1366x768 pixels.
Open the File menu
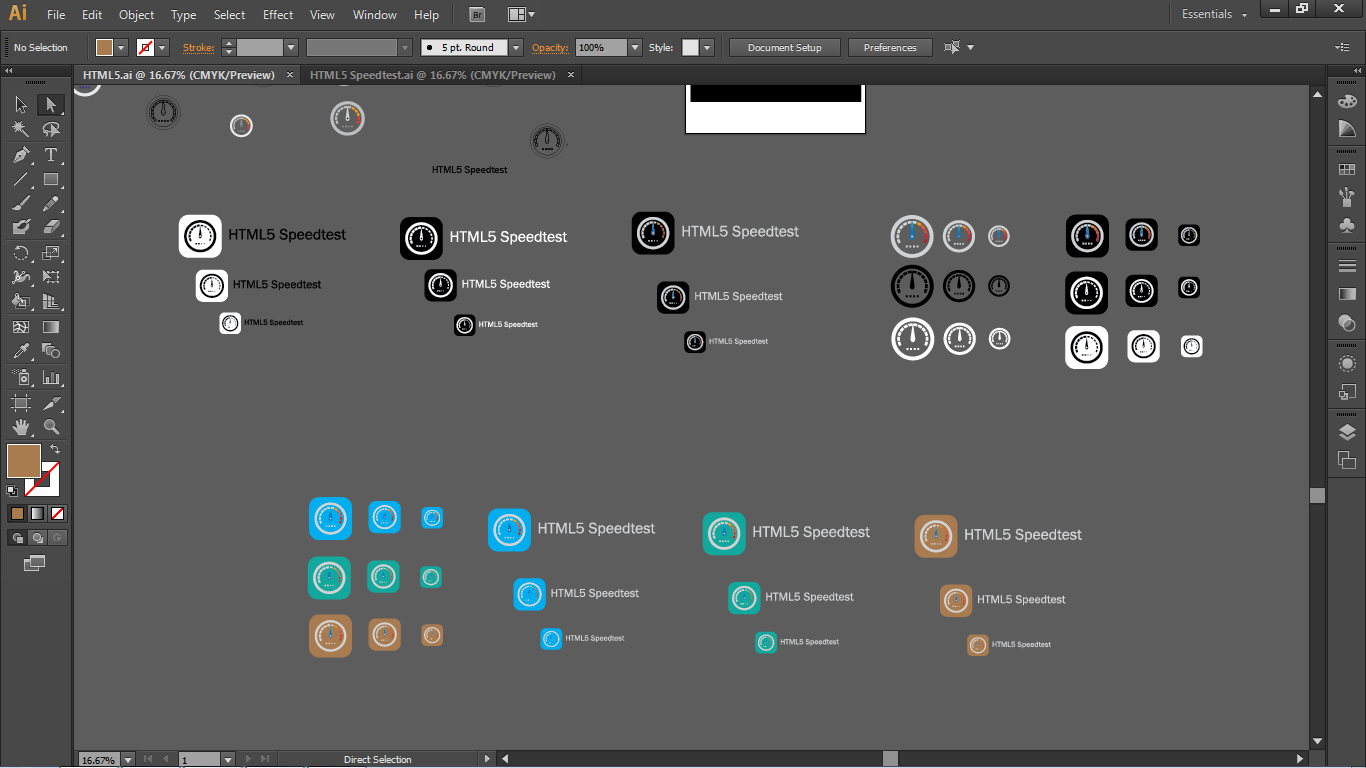click(x=56, y=15)
